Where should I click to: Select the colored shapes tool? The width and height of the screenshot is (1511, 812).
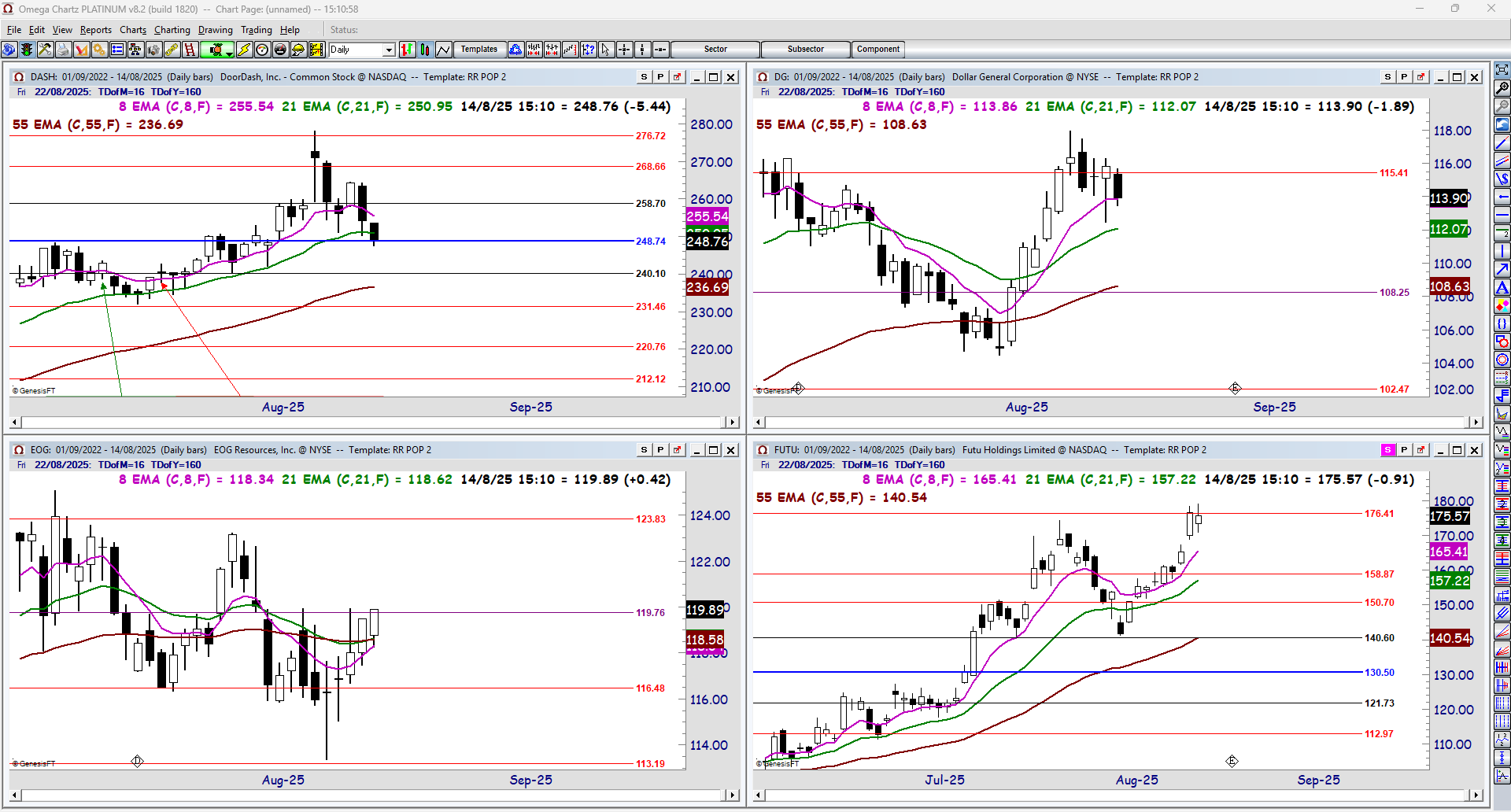coord(1502,306)
